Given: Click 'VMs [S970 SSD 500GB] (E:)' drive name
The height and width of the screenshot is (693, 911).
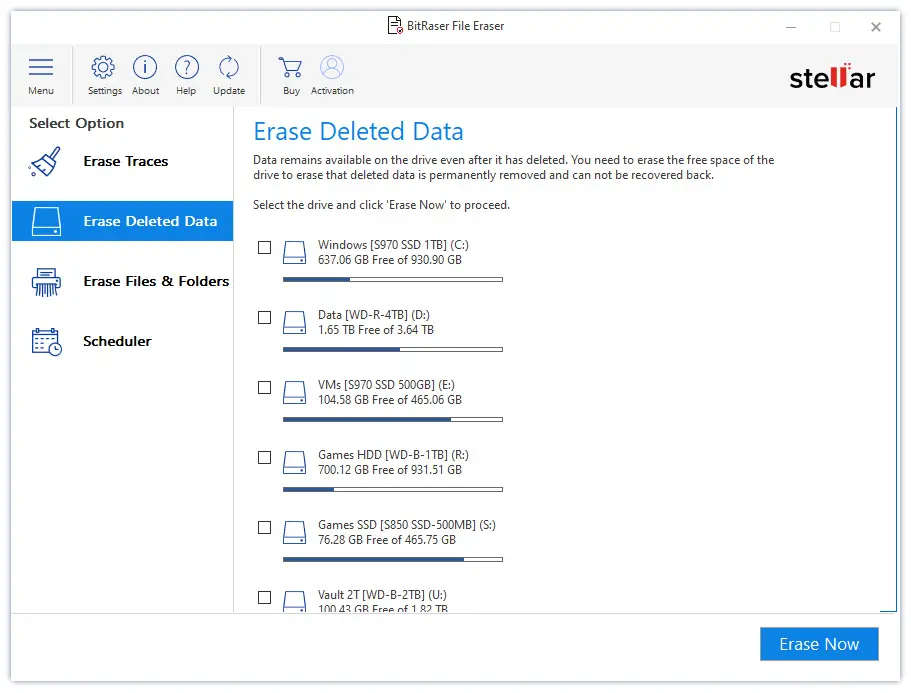Looking at the screenshot, I should point(386,385).
